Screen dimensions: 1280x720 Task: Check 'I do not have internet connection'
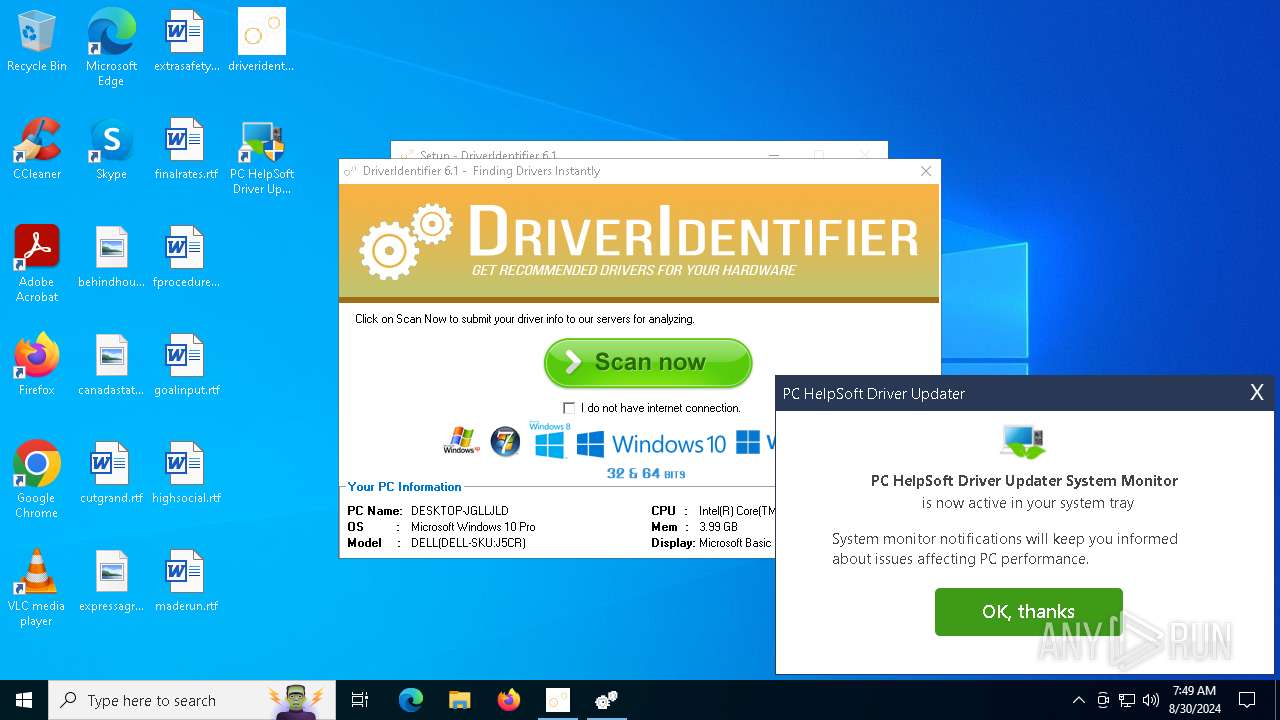click(x=569, y=408)
